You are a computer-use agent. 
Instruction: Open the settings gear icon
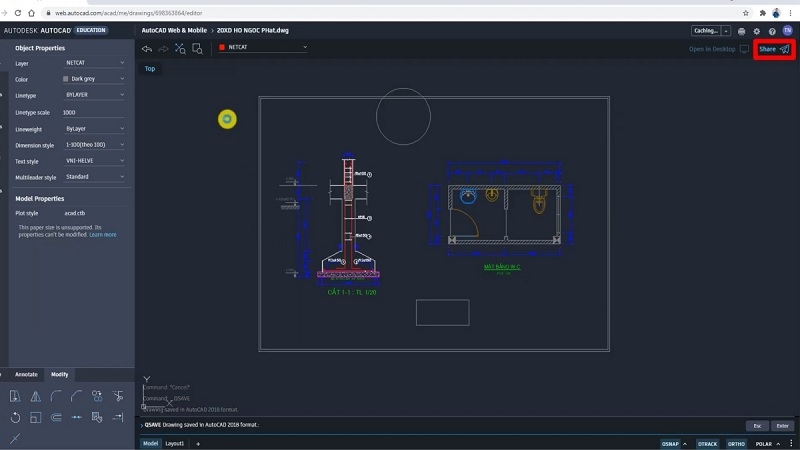point(757,31)
